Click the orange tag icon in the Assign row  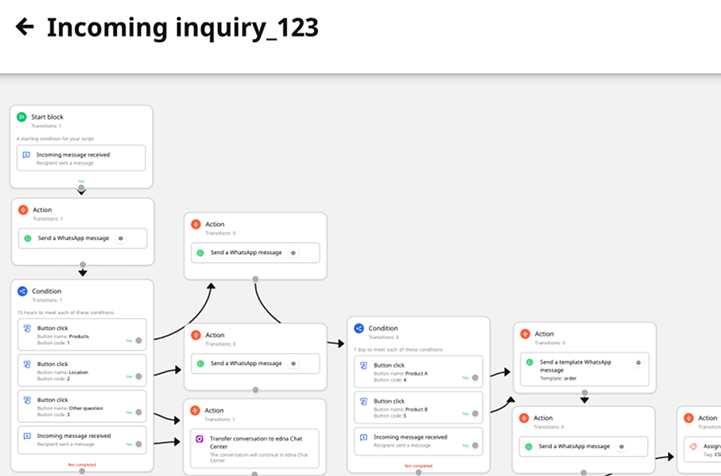[x=694, y=447]
